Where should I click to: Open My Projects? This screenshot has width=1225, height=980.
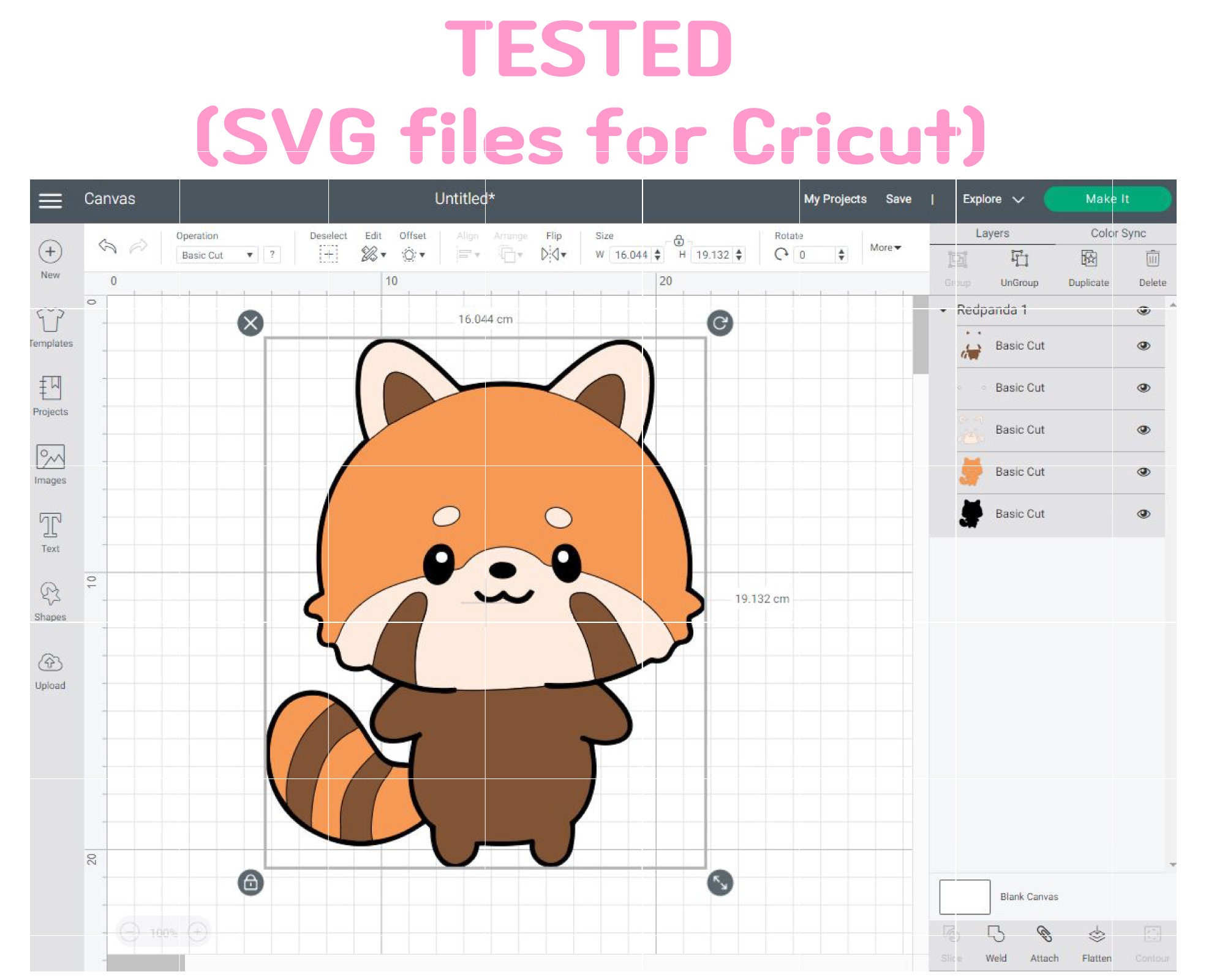[x=835, y=198]
